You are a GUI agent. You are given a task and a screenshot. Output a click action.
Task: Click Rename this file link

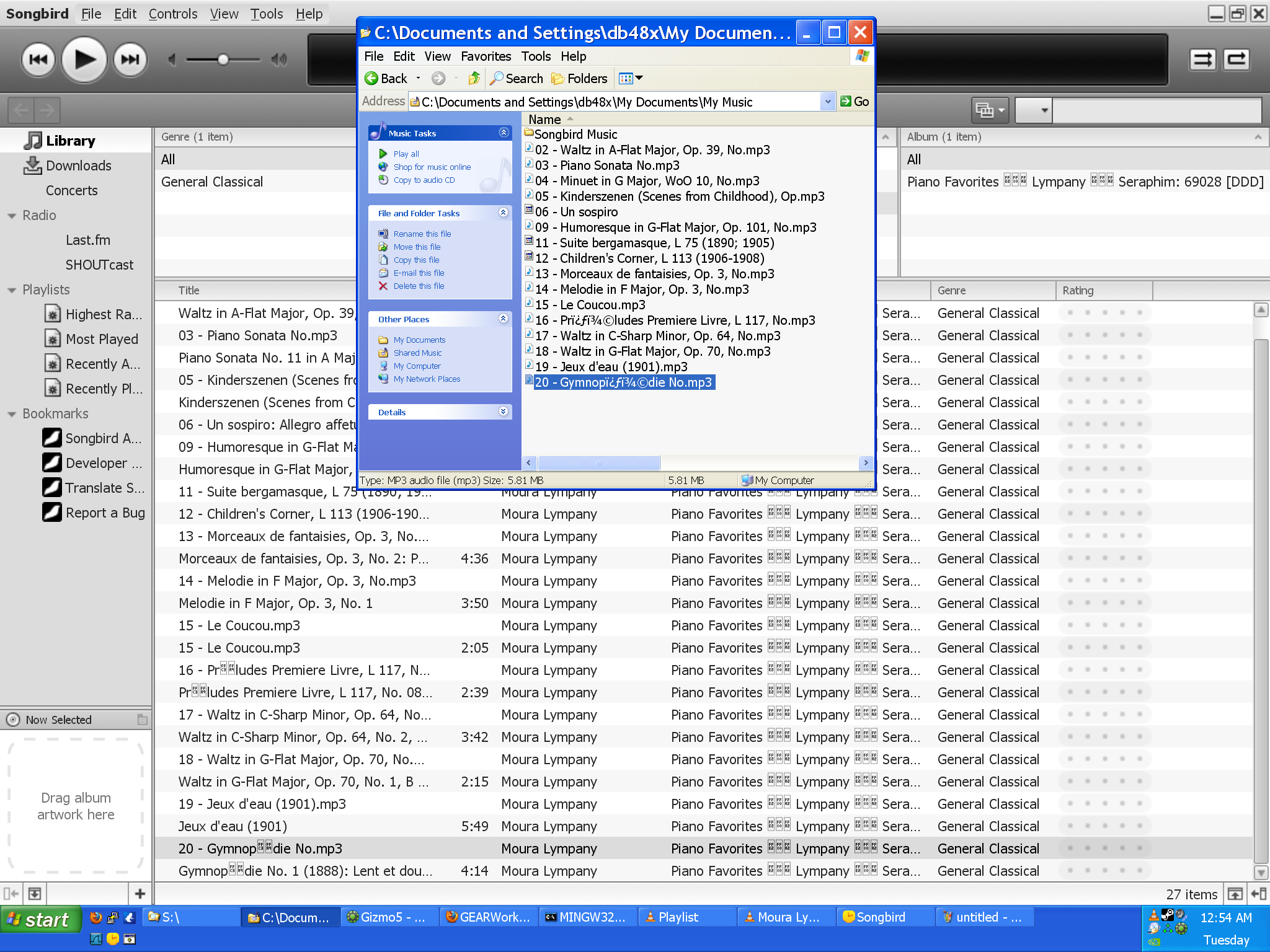point(422,234)
